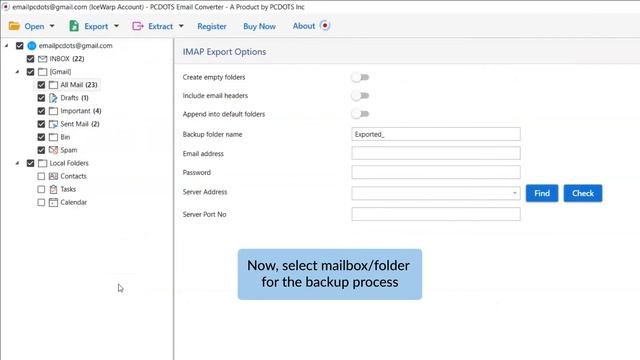Click the Find button
This screenshot has width=640, height=360.
coord(542,193)
